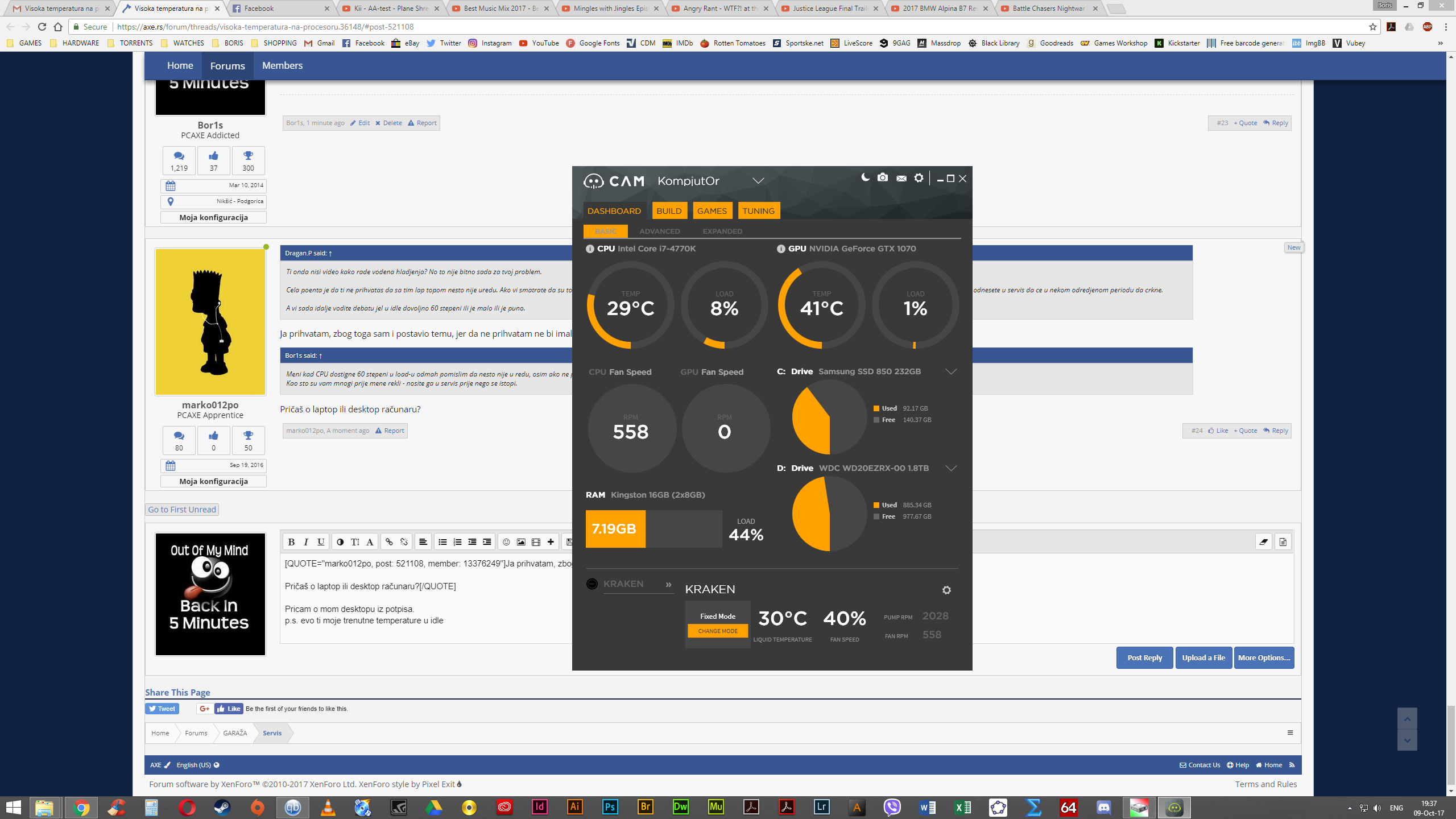This screenshot has height=819, width=1456.
Task: Click the CAM screenshot camera icon
Action: tap(883, 178)
